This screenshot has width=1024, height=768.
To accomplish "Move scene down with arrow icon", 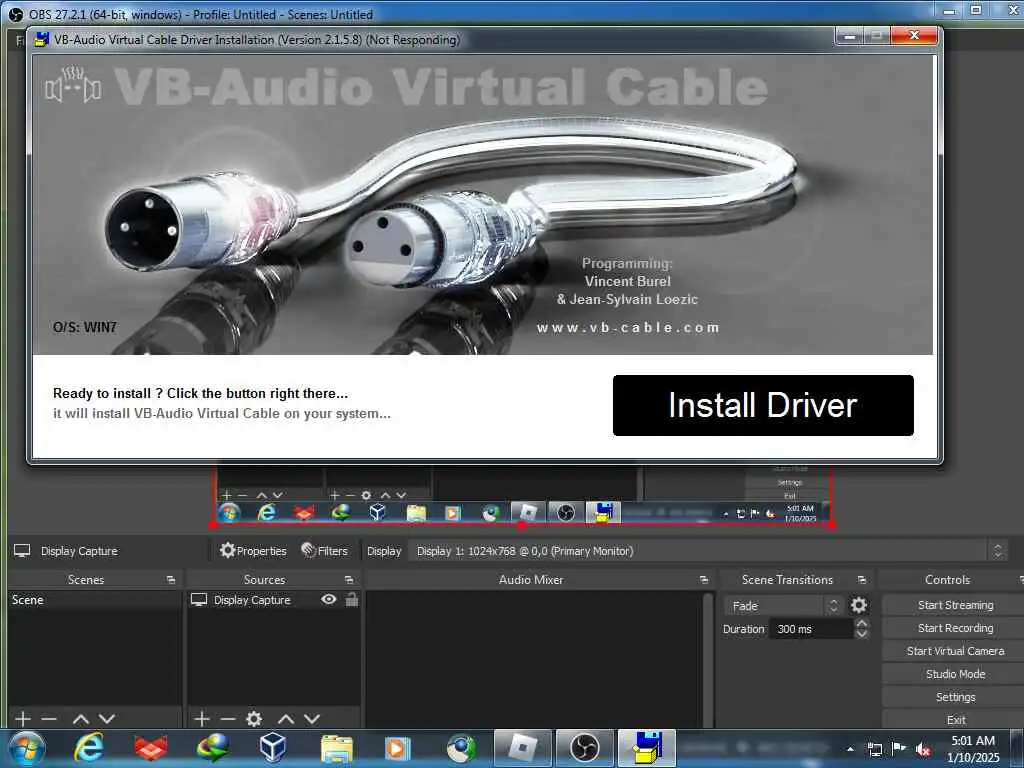I will 107,719.
